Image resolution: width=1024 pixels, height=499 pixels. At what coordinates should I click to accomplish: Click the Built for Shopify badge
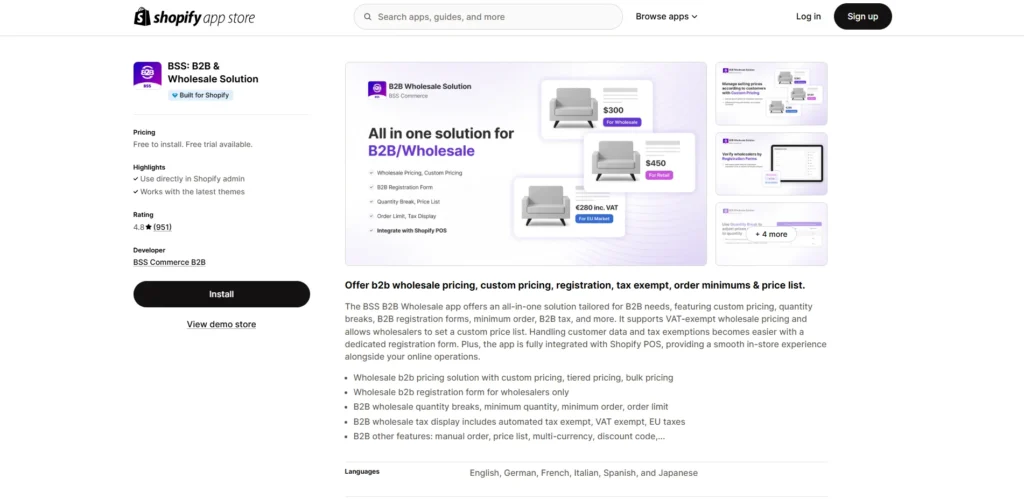pyautogui.click(x=200, y=95)
